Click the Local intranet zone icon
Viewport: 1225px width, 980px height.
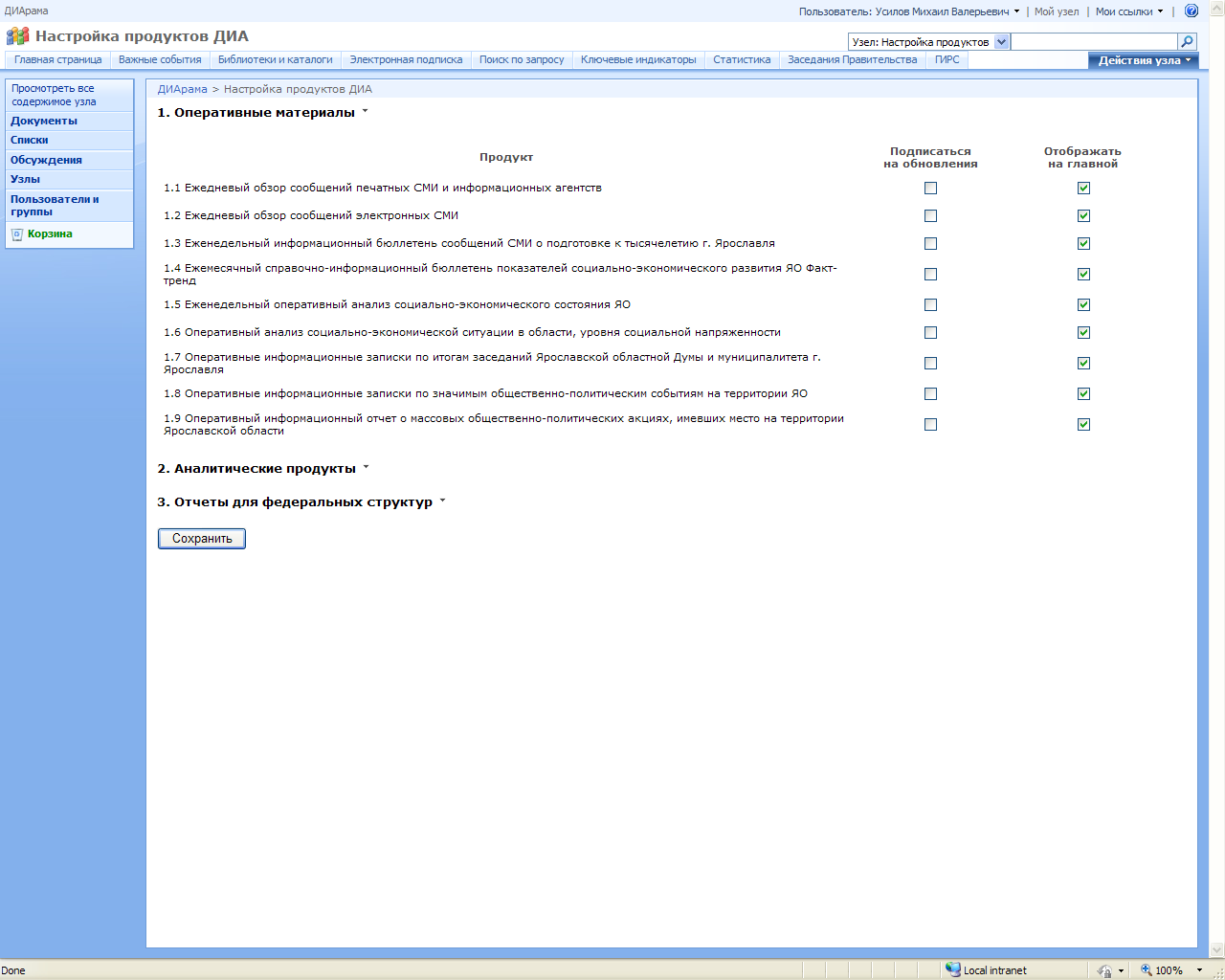point(953,969)
